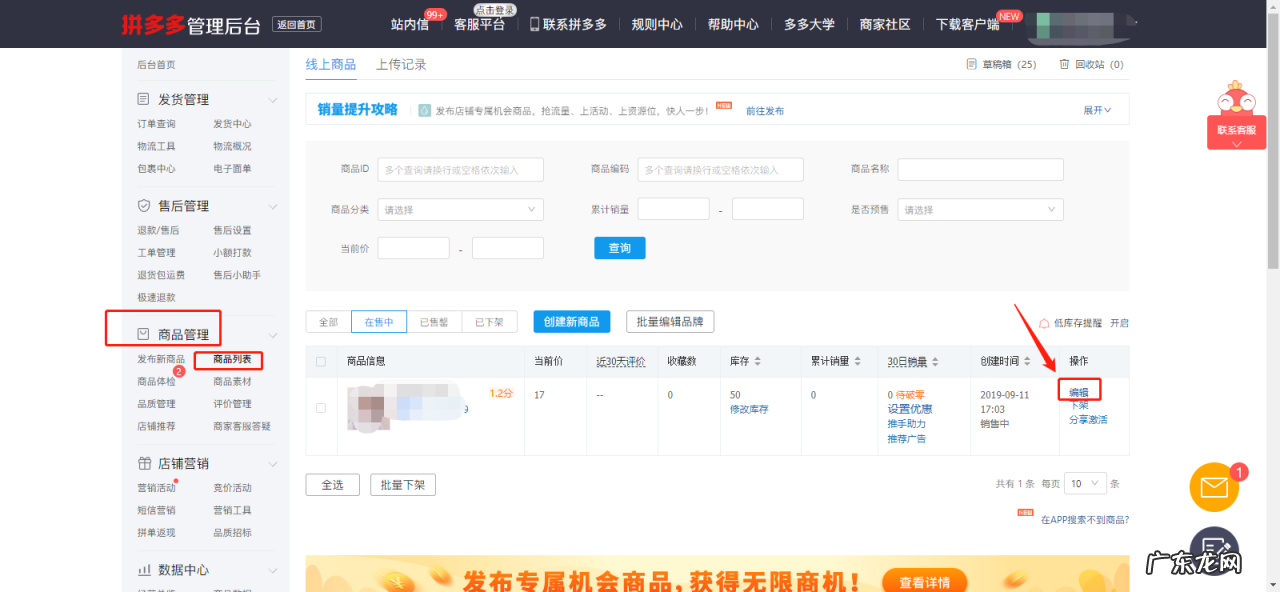Screen dimensions: 1280x592
Task: Open the 回收站 recycle bin icon
Action: pyautogui.click(x=1063, y=63)
